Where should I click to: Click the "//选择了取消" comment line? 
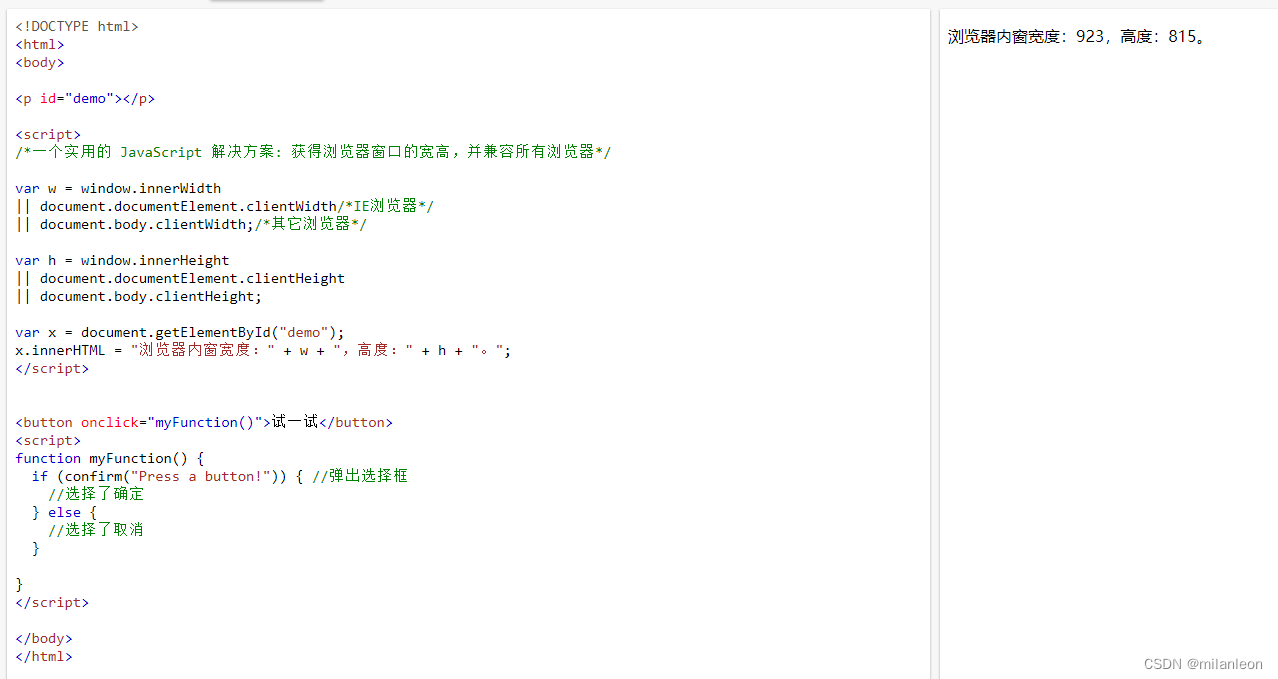coord(96,530)
